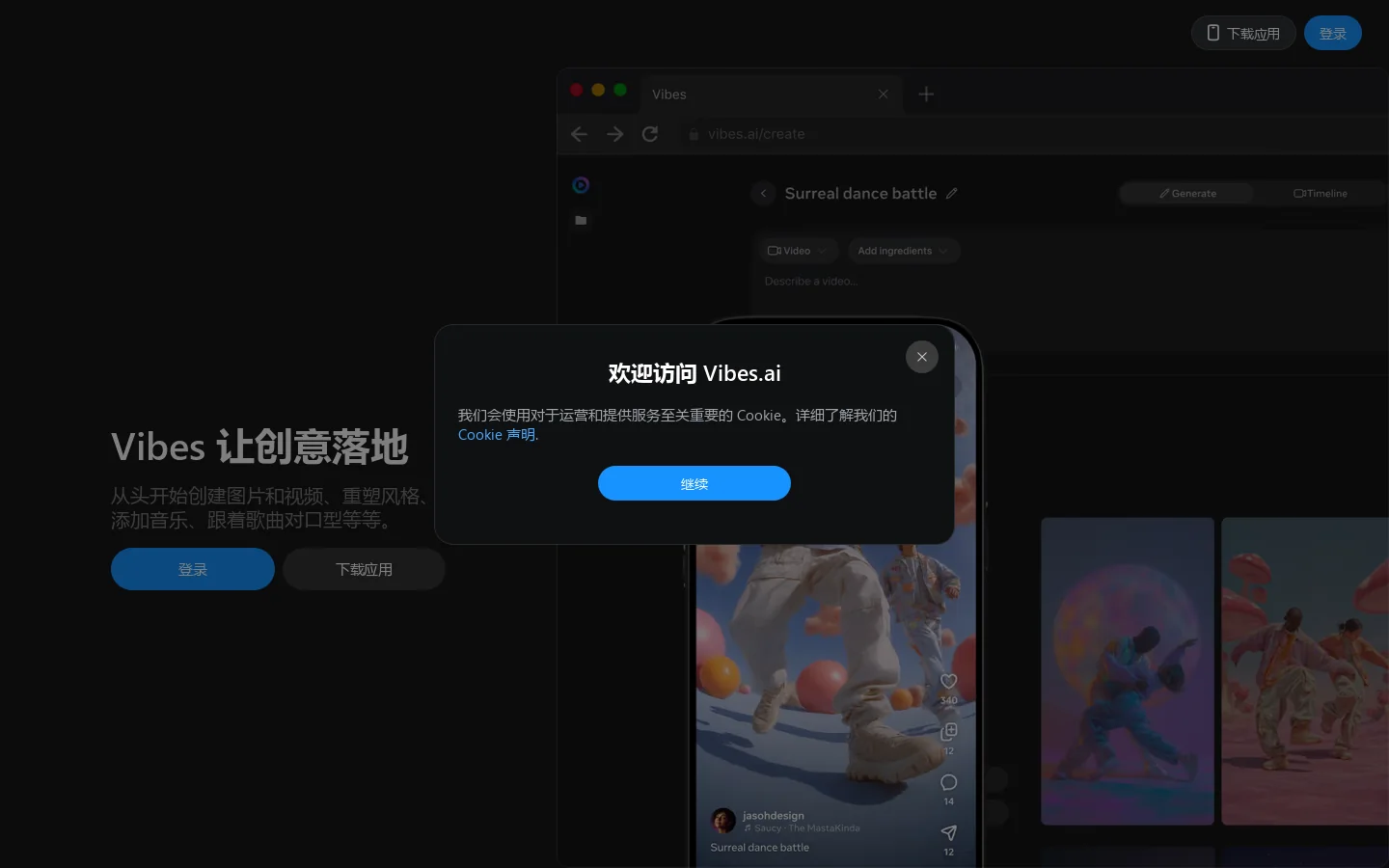Viewport: 1389px width, 868px height.
Task: Switch to the Timeline tab
Action: click(x=1321, y=193)
